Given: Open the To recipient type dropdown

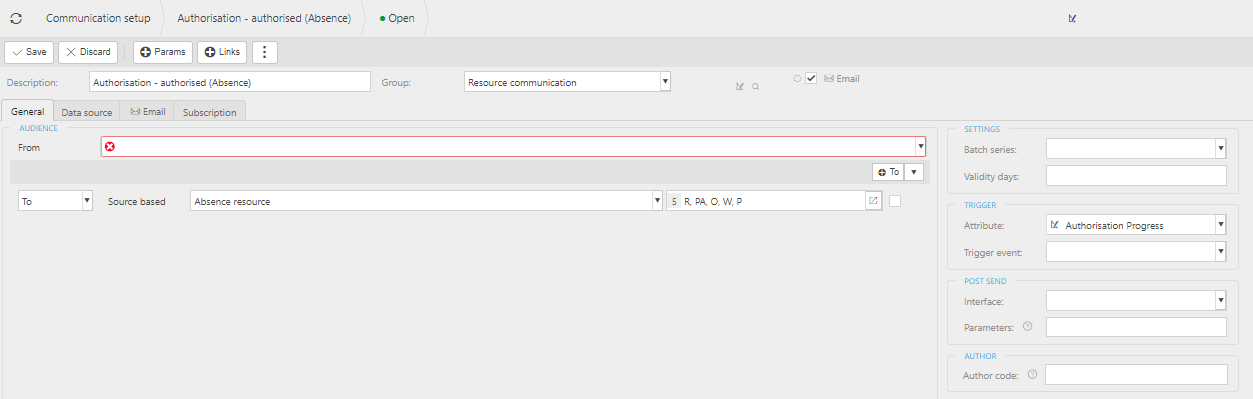Looking at the screenshot, I should 87,201.
